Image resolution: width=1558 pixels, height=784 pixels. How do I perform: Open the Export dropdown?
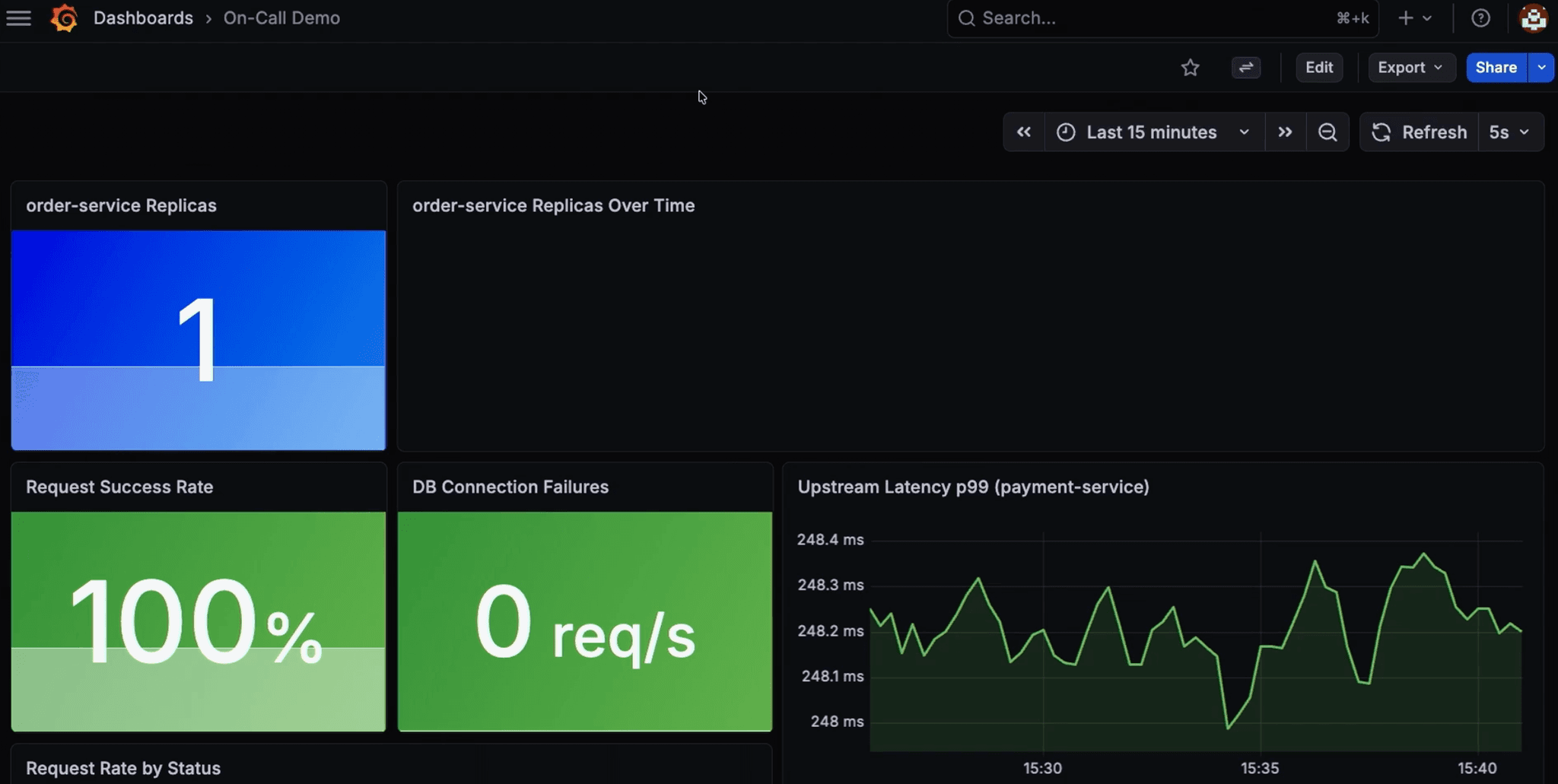tap(1411, 68)
